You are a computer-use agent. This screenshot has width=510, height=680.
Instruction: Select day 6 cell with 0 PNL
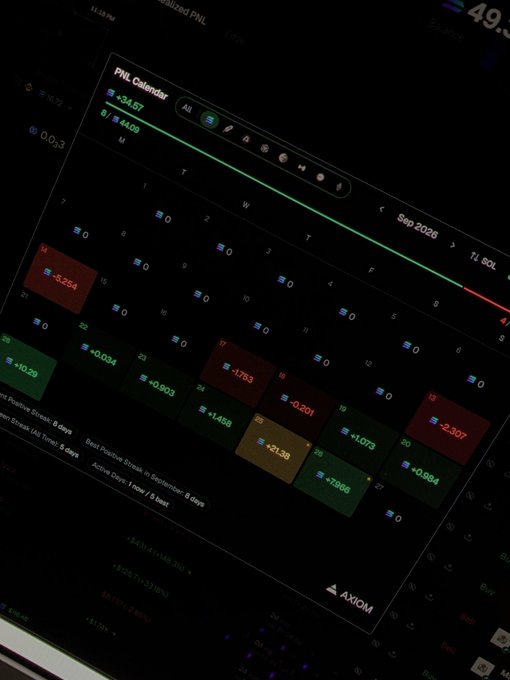point(475,382)
